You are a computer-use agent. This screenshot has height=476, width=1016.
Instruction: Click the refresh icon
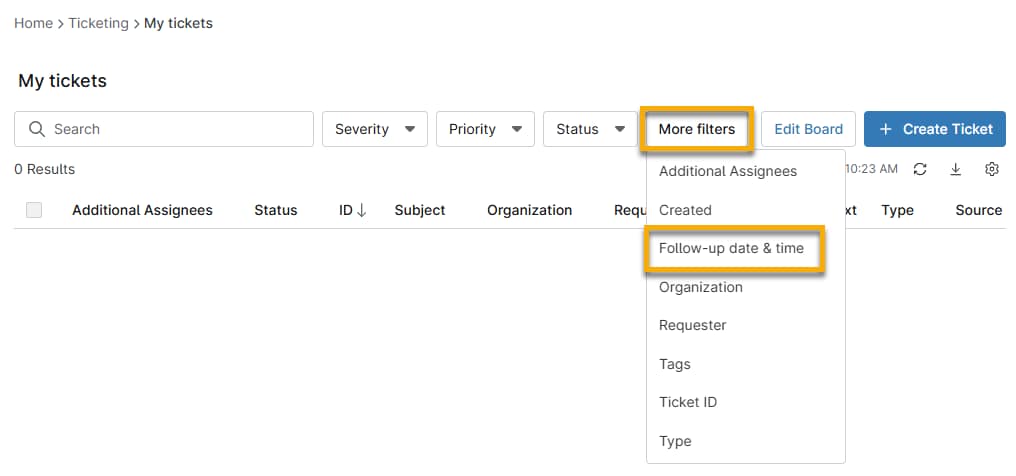(x=920, y=170)
